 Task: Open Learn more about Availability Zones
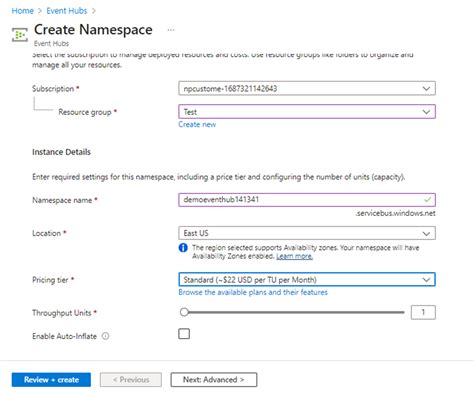tap(294, 256)
